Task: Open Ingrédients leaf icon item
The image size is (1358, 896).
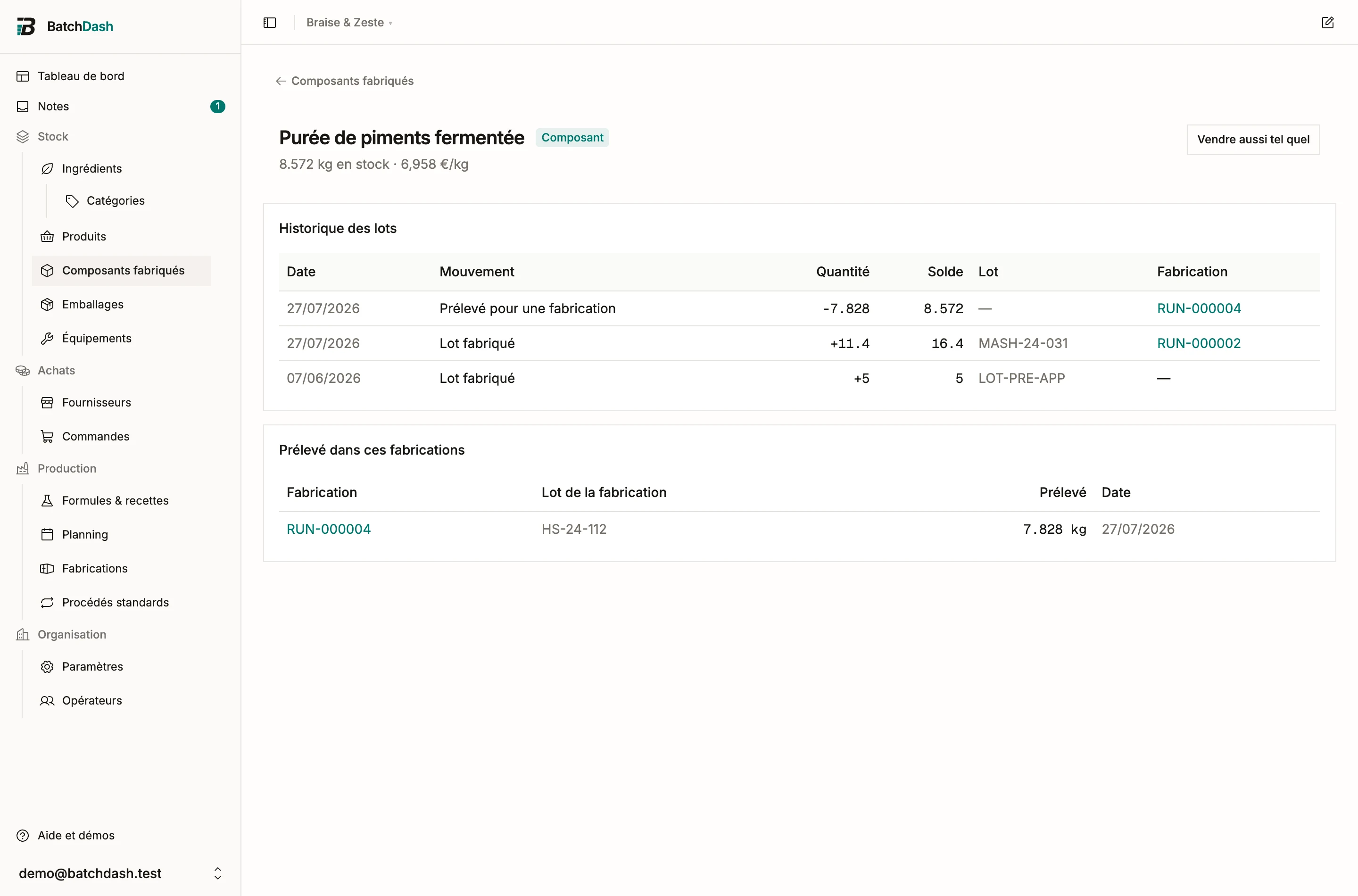Action: 48,168
